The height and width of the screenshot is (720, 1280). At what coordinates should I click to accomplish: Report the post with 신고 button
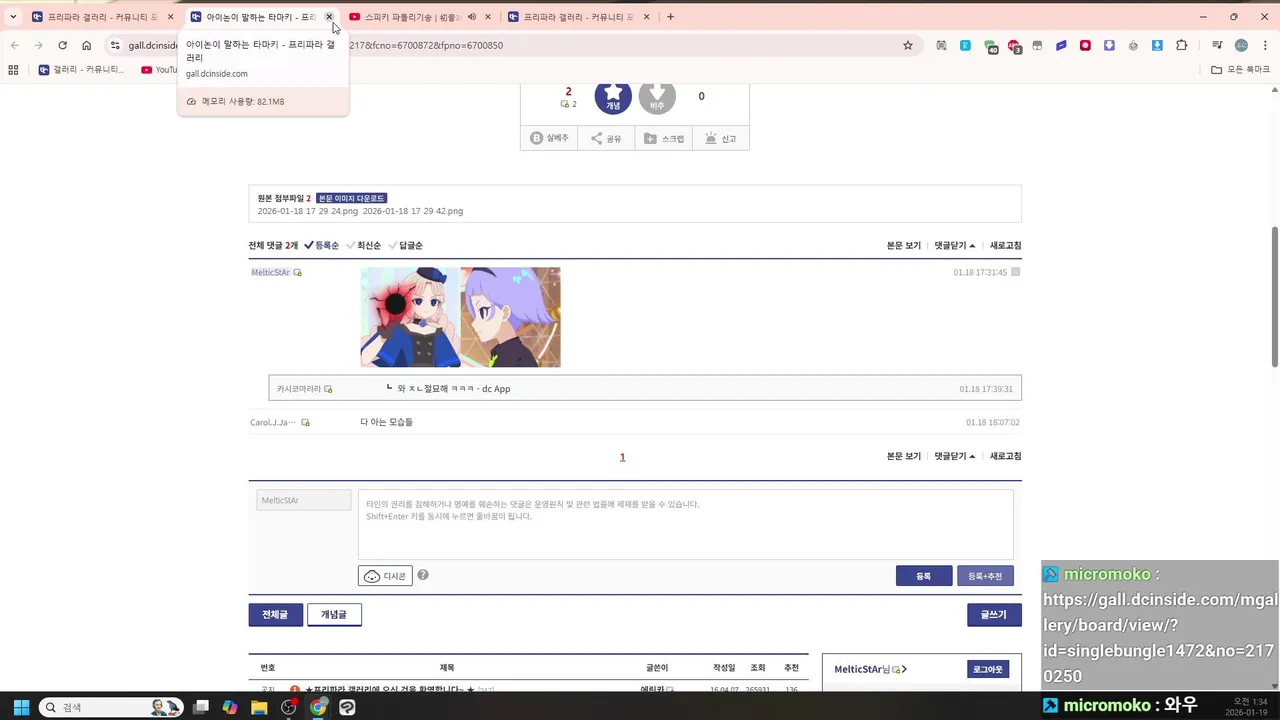720,138
